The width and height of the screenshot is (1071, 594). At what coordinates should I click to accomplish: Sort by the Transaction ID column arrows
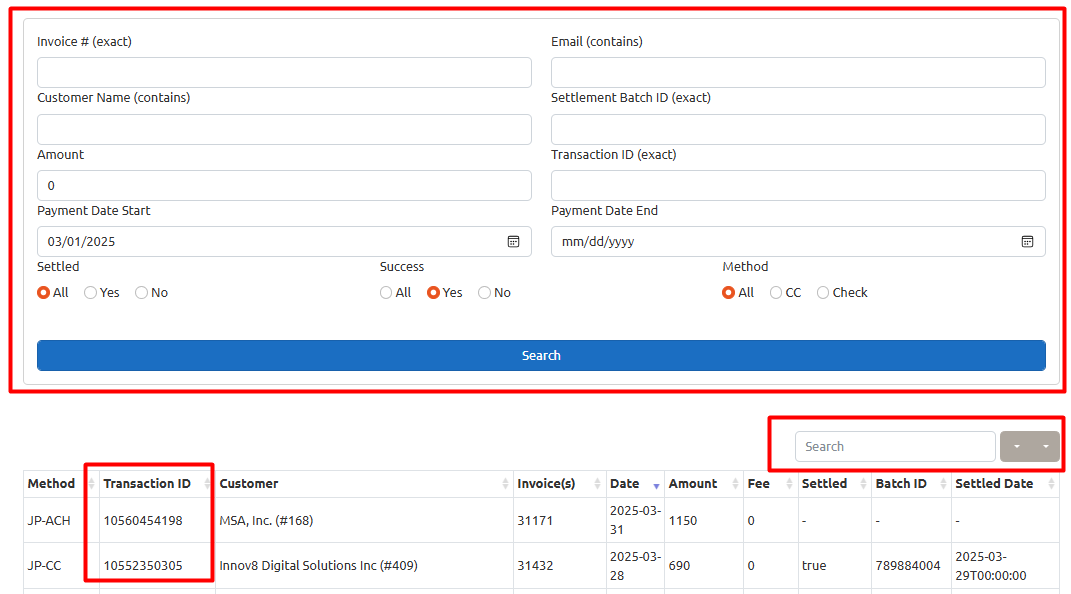pos(207,484)
